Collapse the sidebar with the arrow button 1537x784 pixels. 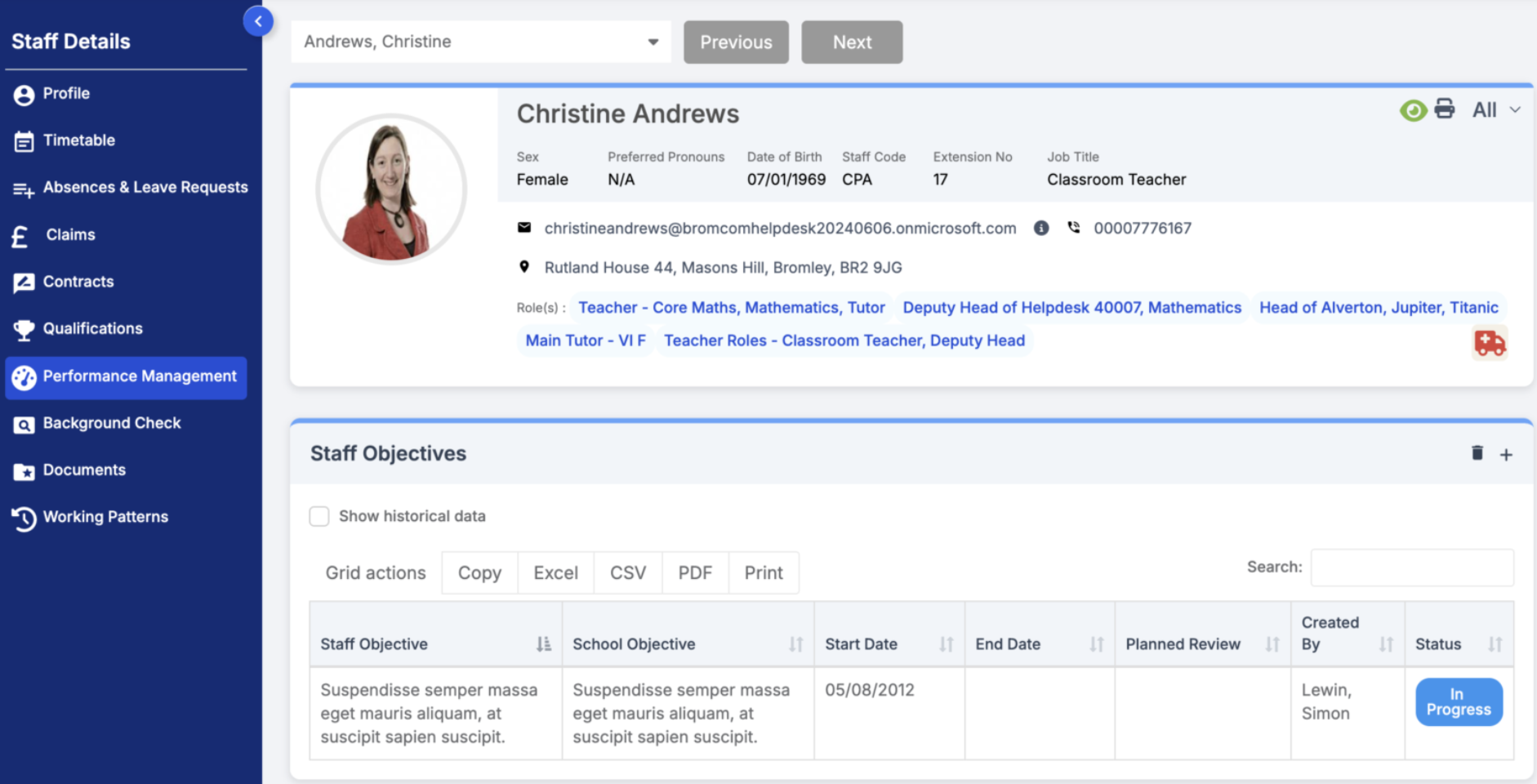tap(258, 21)
